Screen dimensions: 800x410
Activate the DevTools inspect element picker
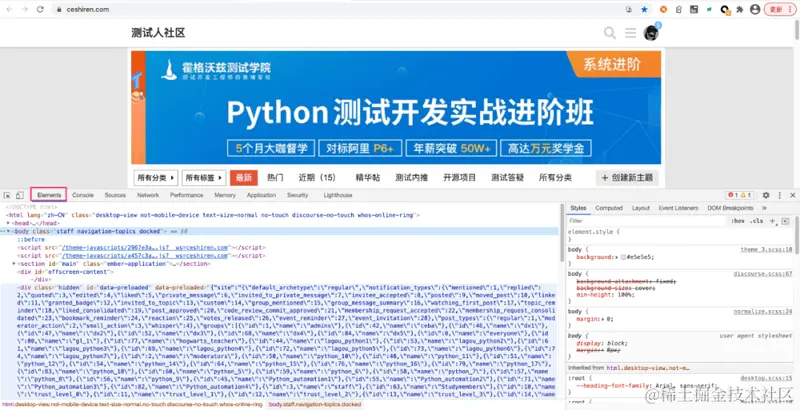(7, 195)
